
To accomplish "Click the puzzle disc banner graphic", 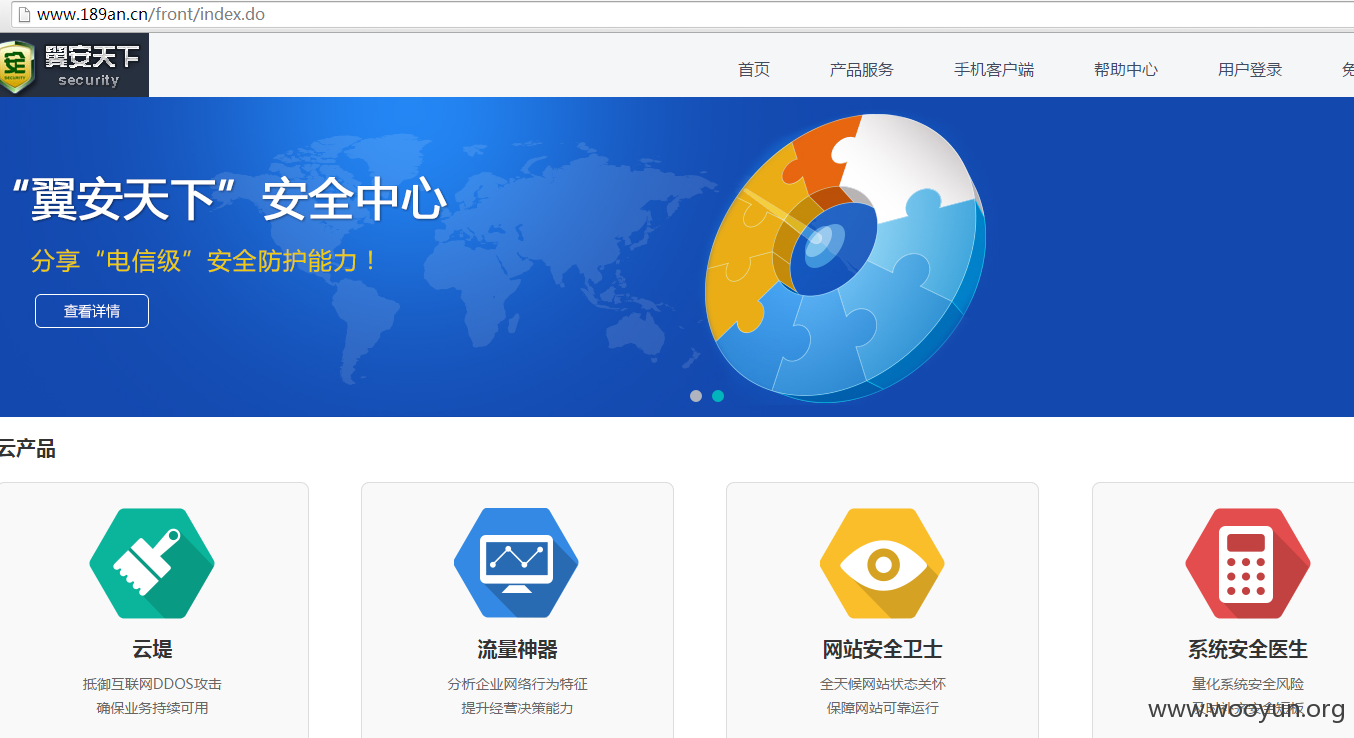I will [x=845, y=258].
